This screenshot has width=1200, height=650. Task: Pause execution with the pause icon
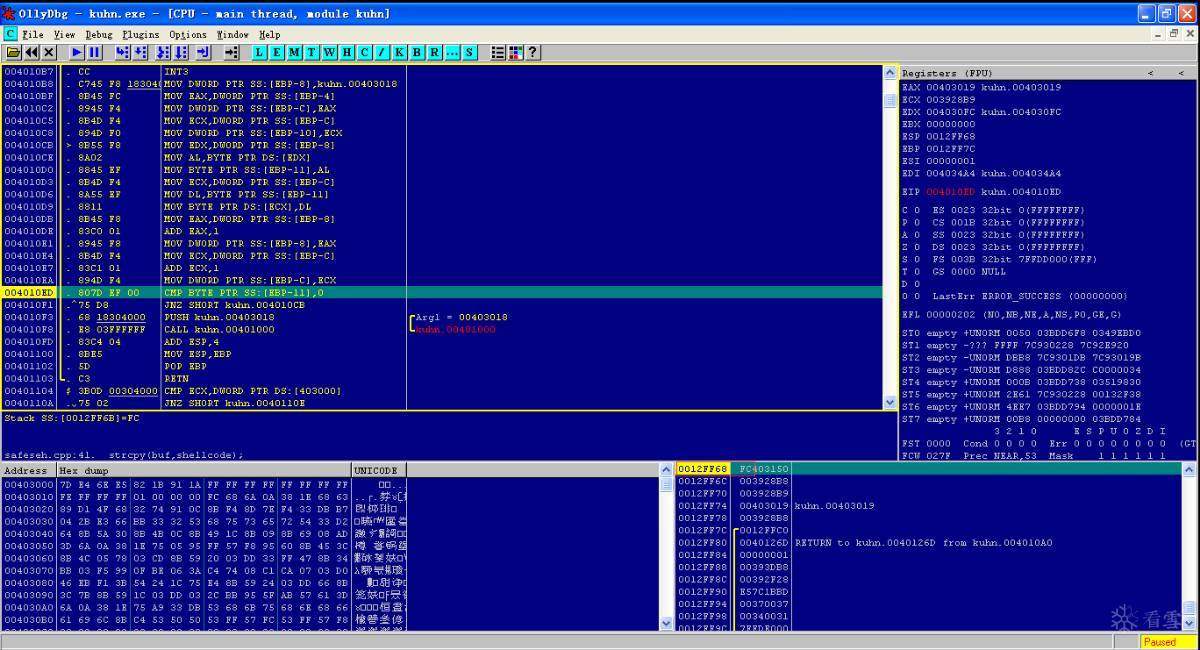(x=94, y=52)
